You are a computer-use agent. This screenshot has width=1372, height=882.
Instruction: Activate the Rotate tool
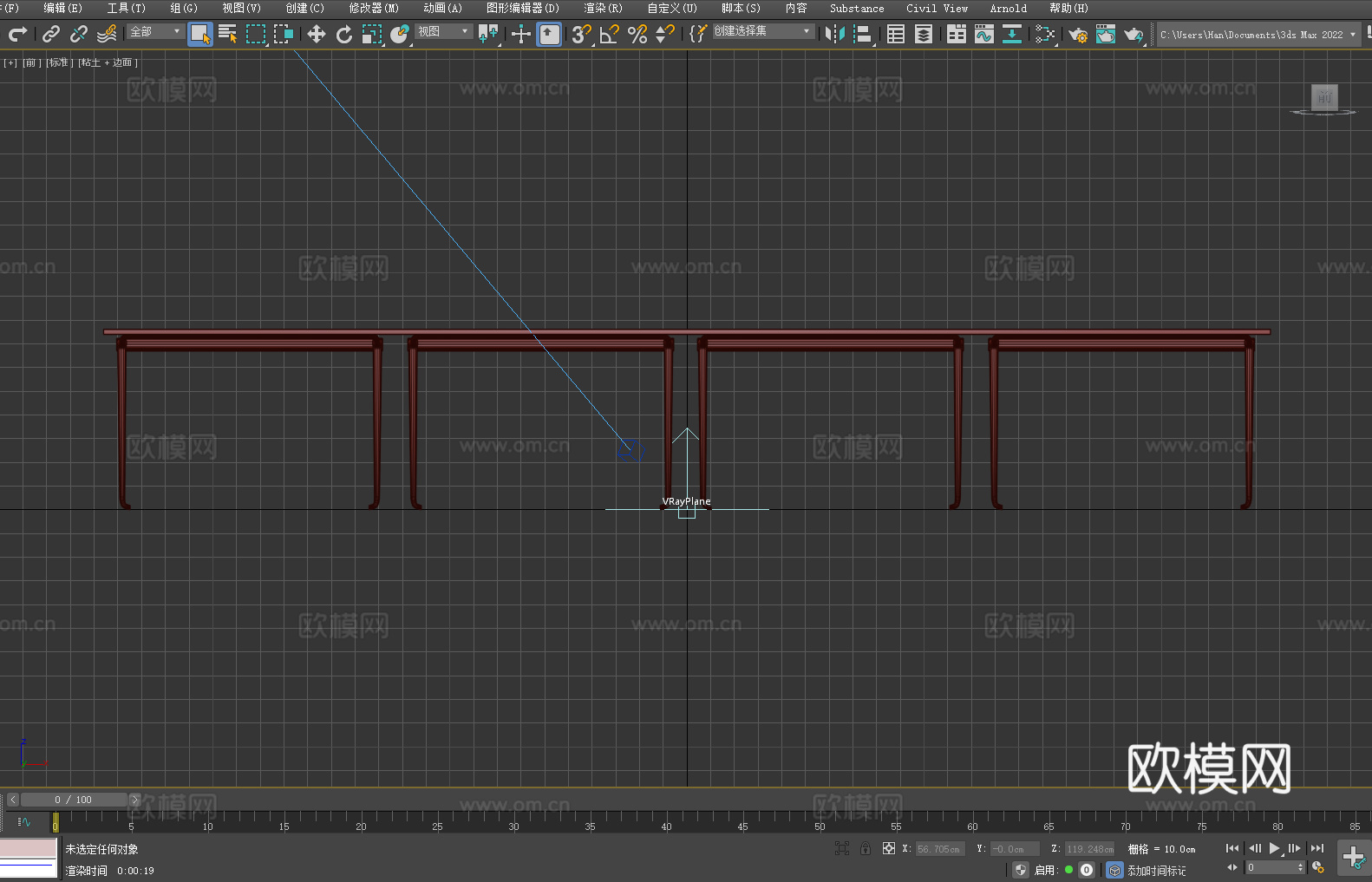point(344,35)
